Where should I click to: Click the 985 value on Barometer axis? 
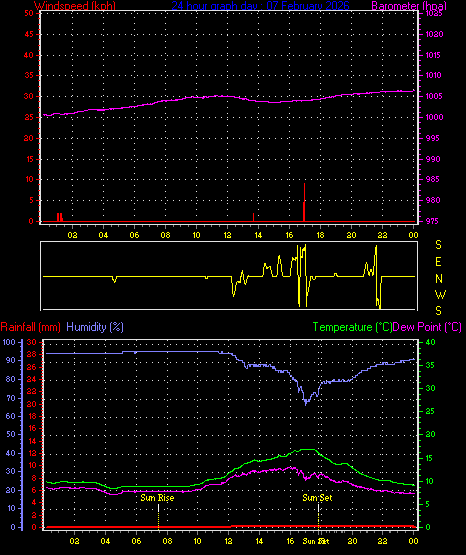click(433, 179)
